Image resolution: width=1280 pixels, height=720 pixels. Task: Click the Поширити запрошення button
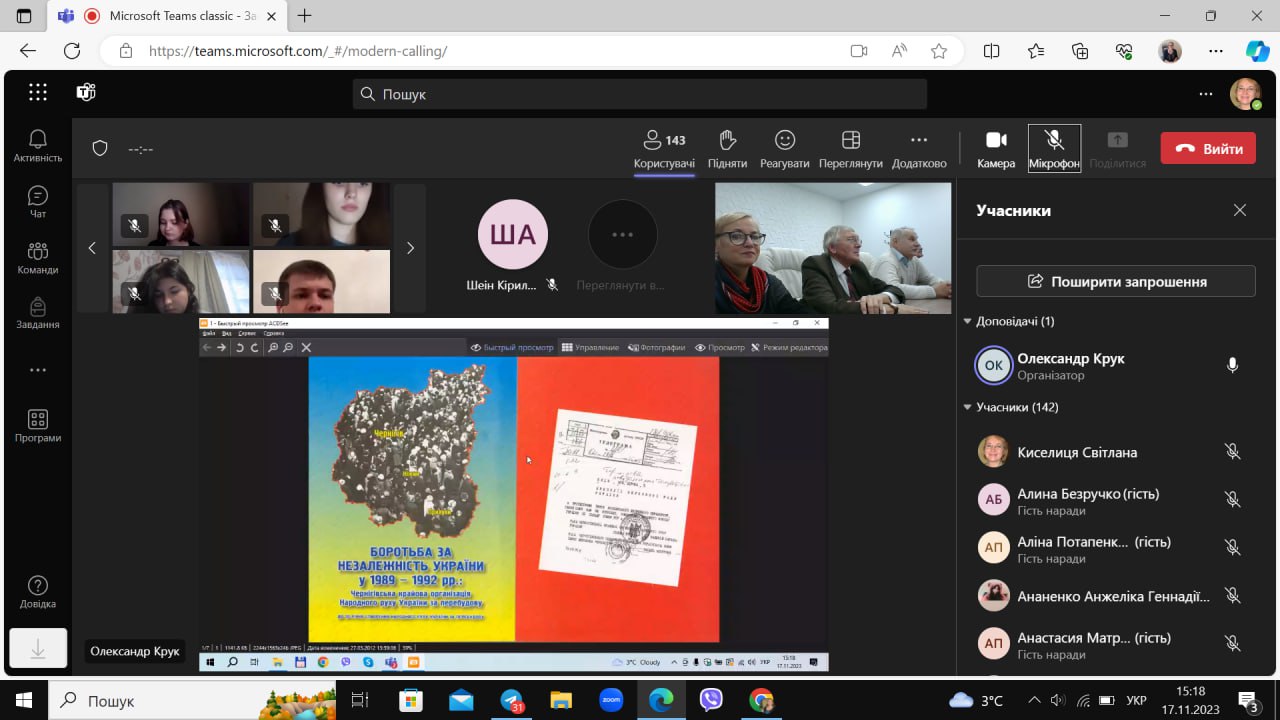[1115, 281]
